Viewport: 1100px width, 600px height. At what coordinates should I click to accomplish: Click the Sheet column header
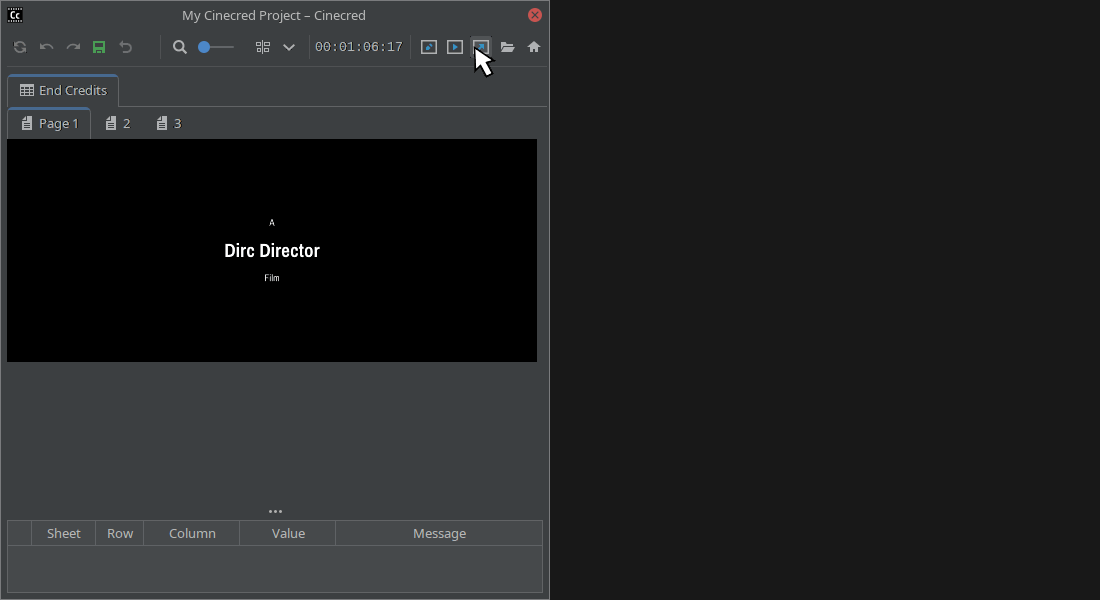pyautogui.click(x=63, y=533)
